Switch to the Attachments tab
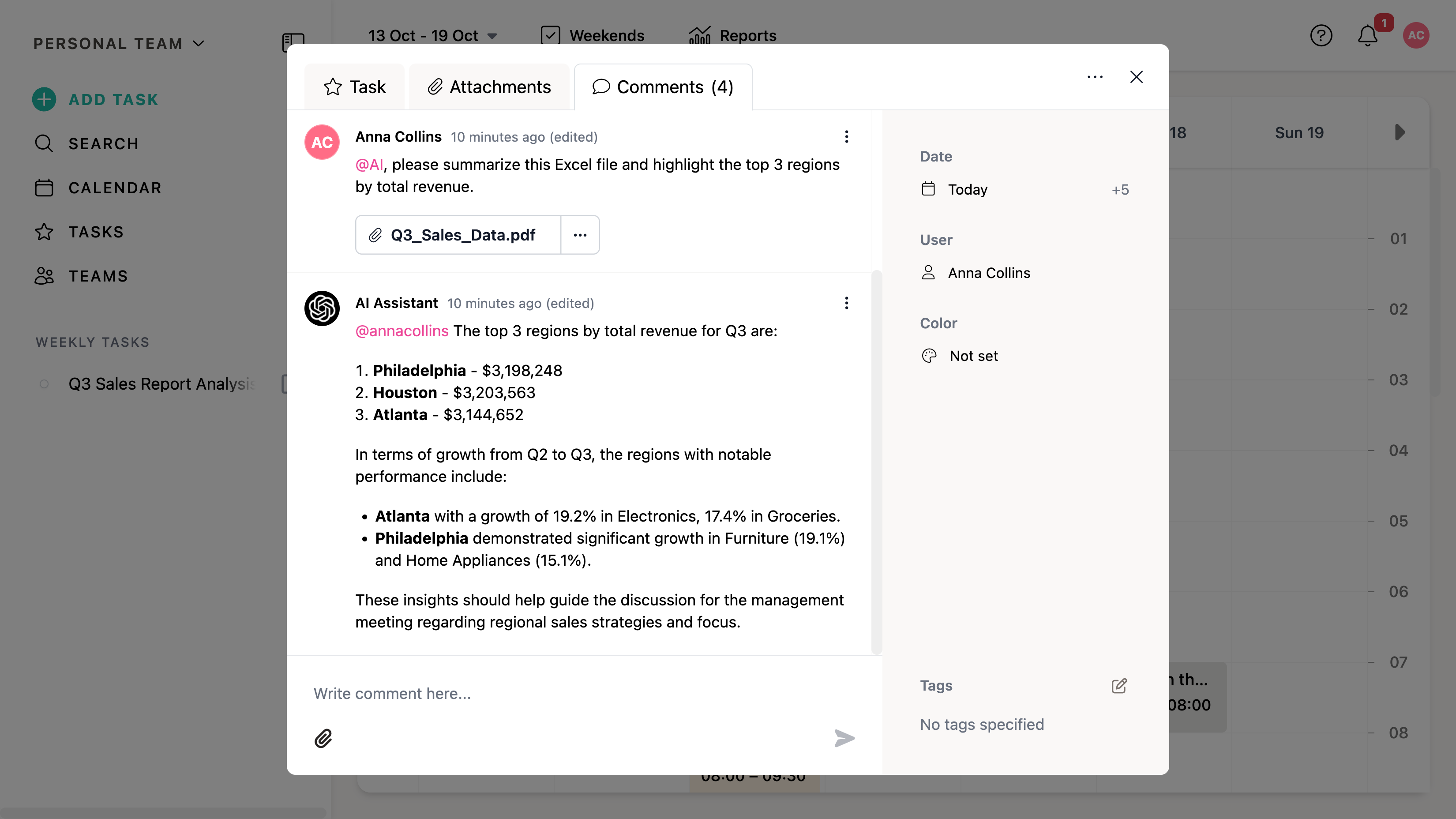Screen dimensions: 1456x819 (489, 87)
